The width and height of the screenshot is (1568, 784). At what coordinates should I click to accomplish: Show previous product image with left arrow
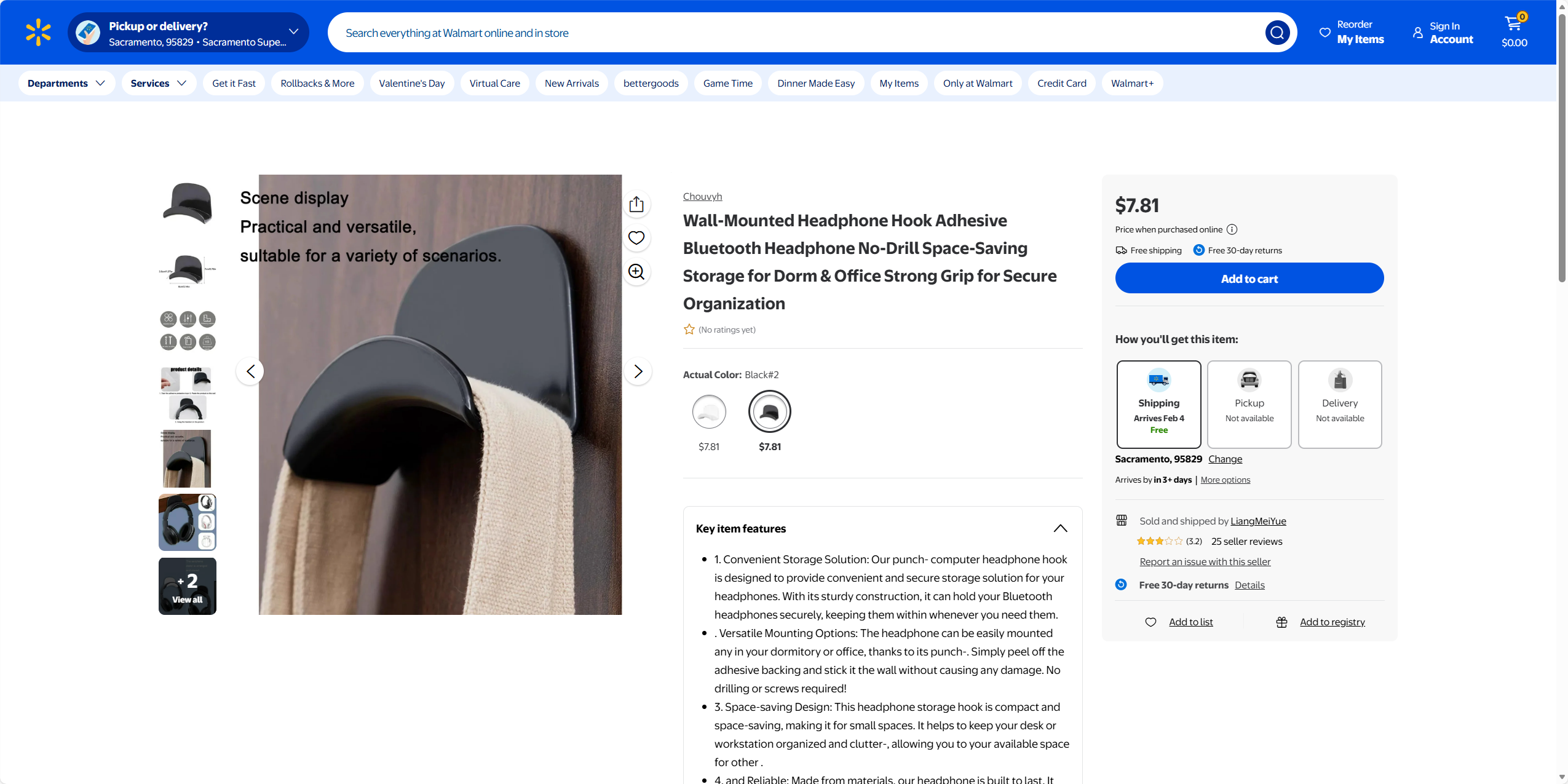pyautogui.click(x=250, y=371)
